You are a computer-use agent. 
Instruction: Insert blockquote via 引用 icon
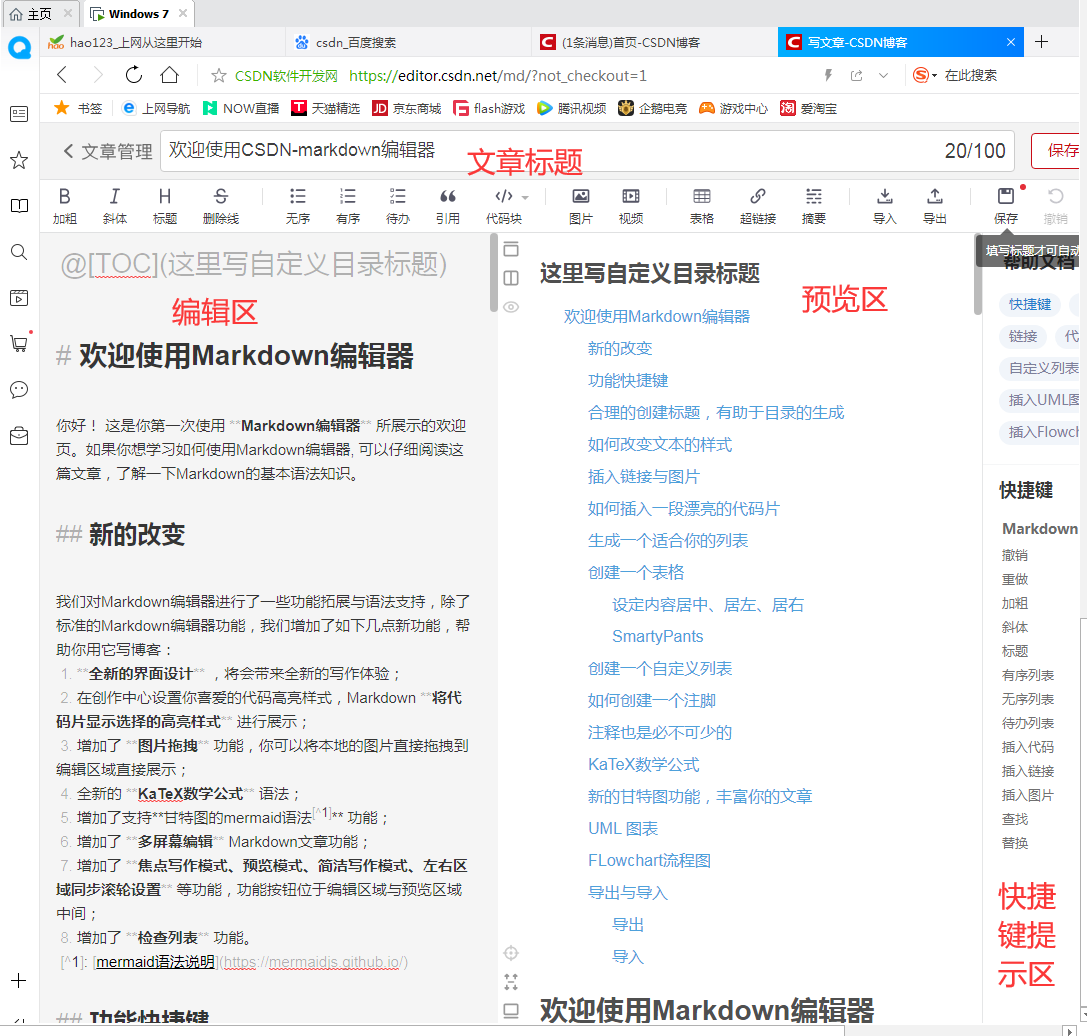click(x=447, y=206)
